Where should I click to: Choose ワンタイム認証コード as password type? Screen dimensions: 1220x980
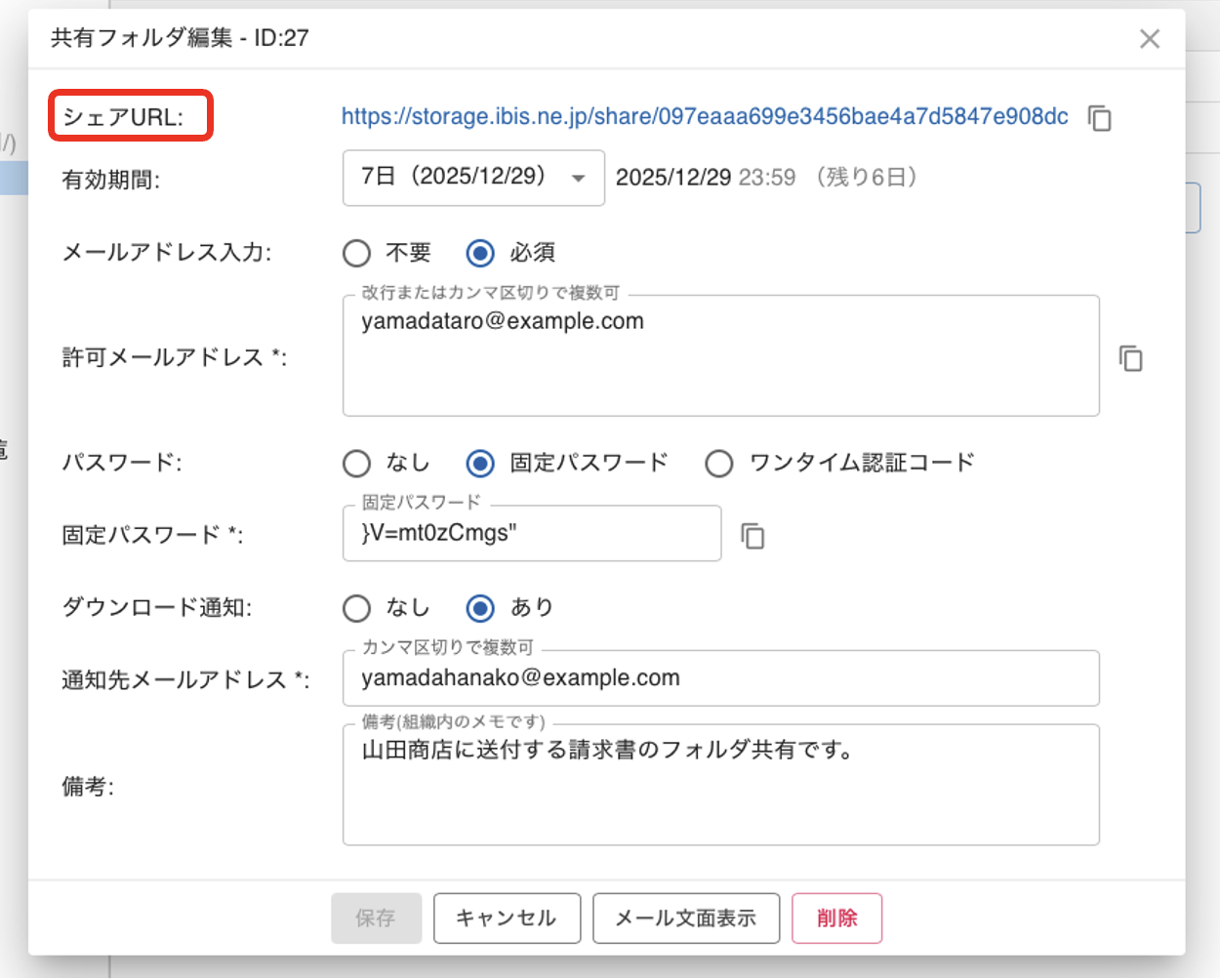click(x=719, y=464)
